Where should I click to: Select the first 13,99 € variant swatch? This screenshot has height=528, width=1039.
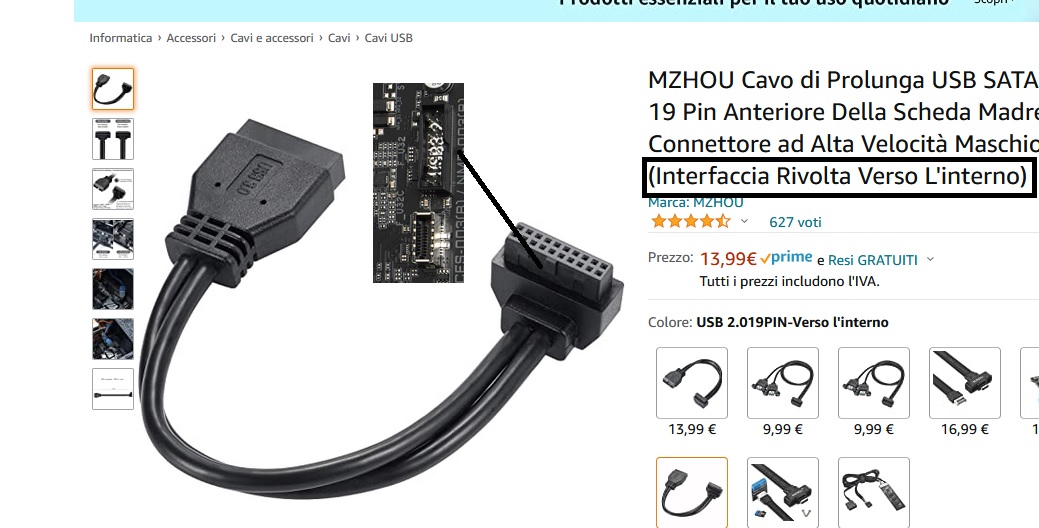tap(692, 383)
